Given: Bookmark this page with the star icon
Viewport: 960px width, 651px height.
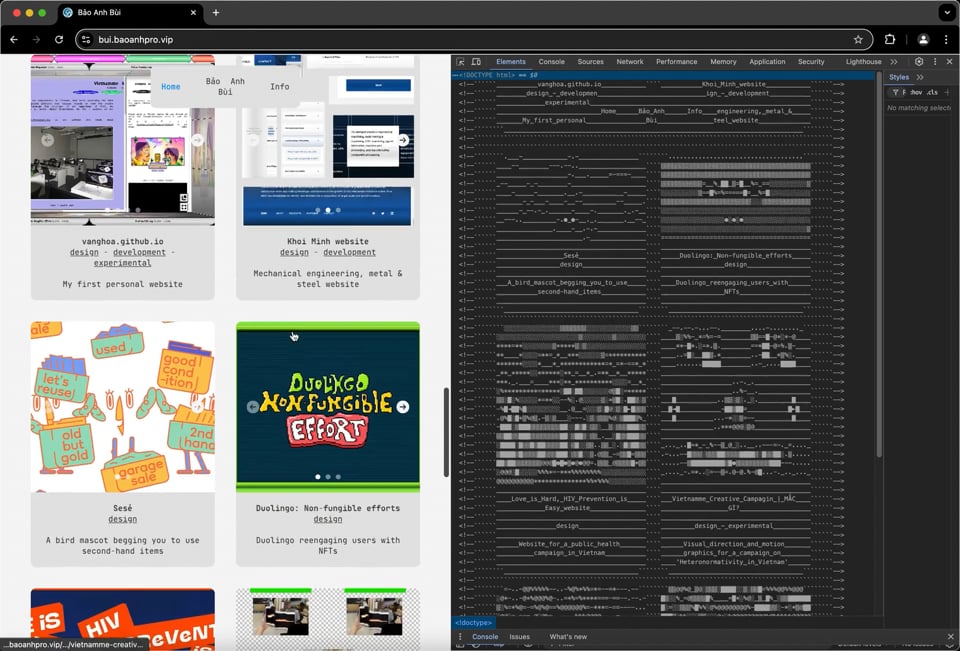Looking at the screenshot, I should [x=858, y=39].
